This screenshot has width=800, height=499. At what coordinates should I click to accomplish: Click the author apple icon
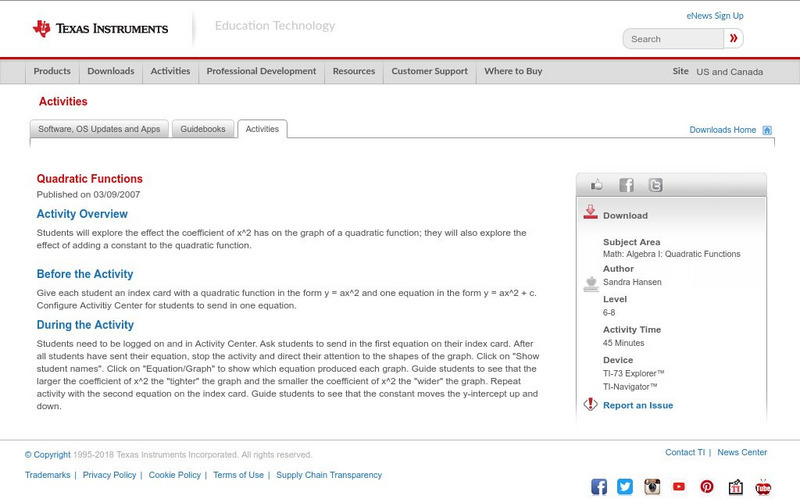tap(591, 284)
